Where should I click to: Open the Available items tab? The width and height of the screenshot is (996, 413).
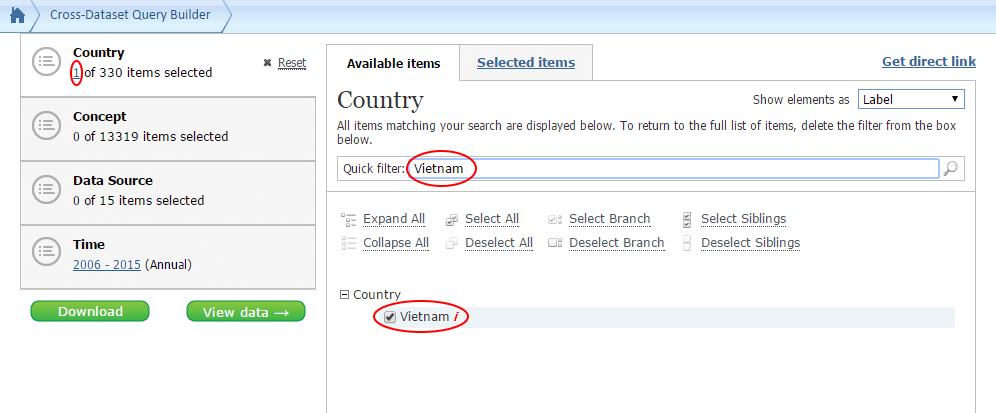point(393,63)
